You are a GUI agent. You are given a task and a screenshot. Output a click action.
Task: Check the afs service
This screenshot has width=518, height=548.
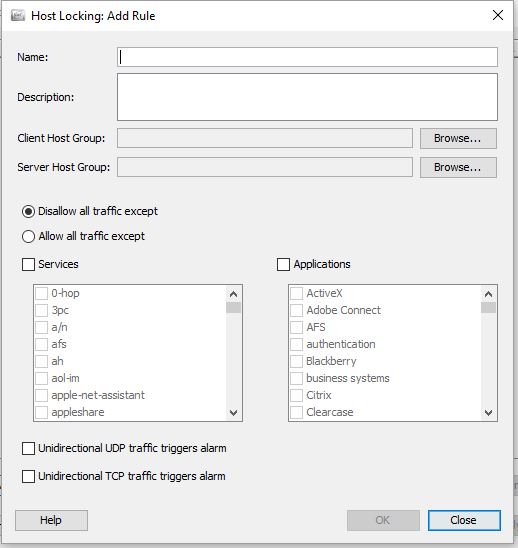42,344
